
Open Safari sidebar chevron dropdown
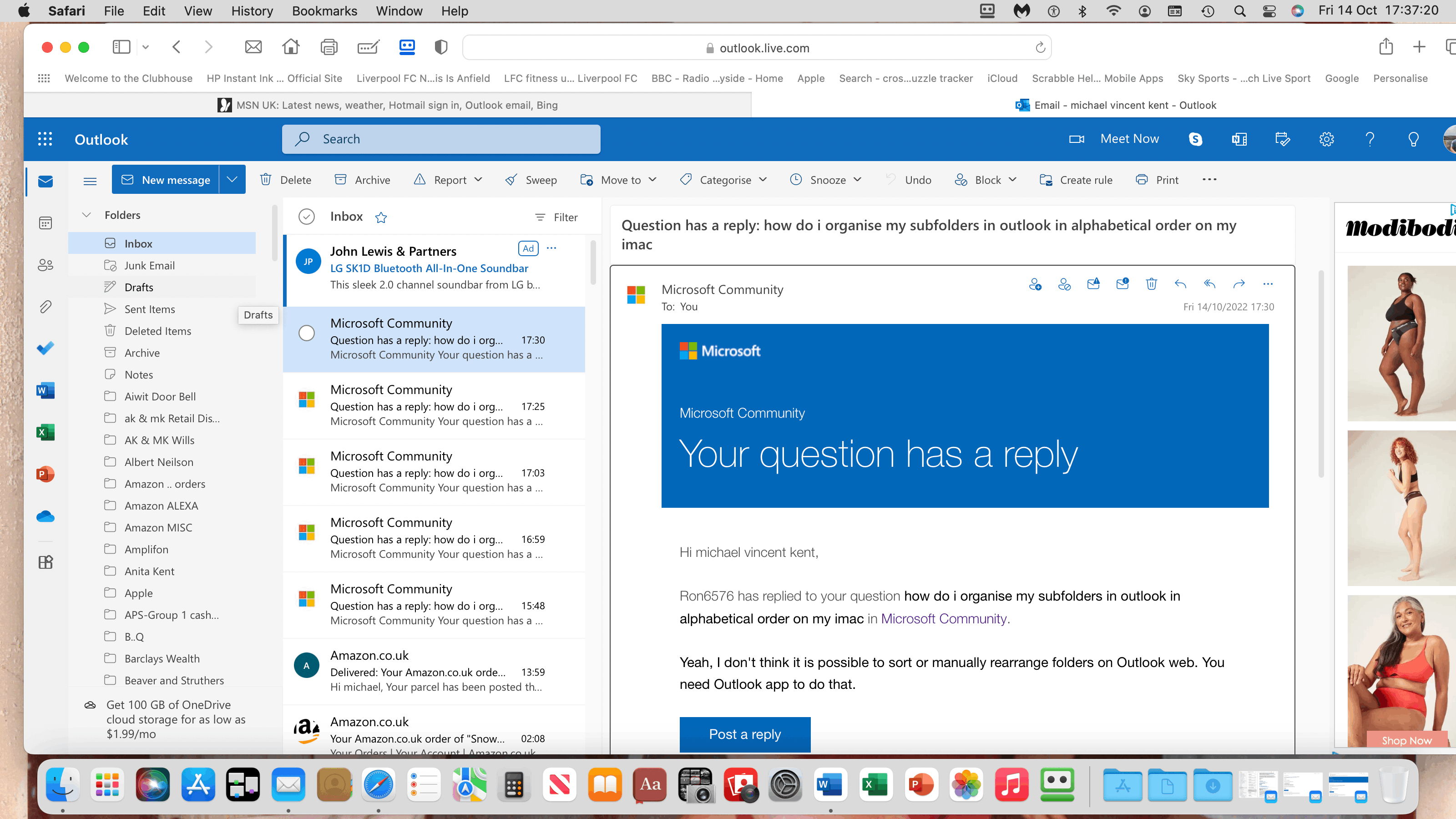coord(145,47)
